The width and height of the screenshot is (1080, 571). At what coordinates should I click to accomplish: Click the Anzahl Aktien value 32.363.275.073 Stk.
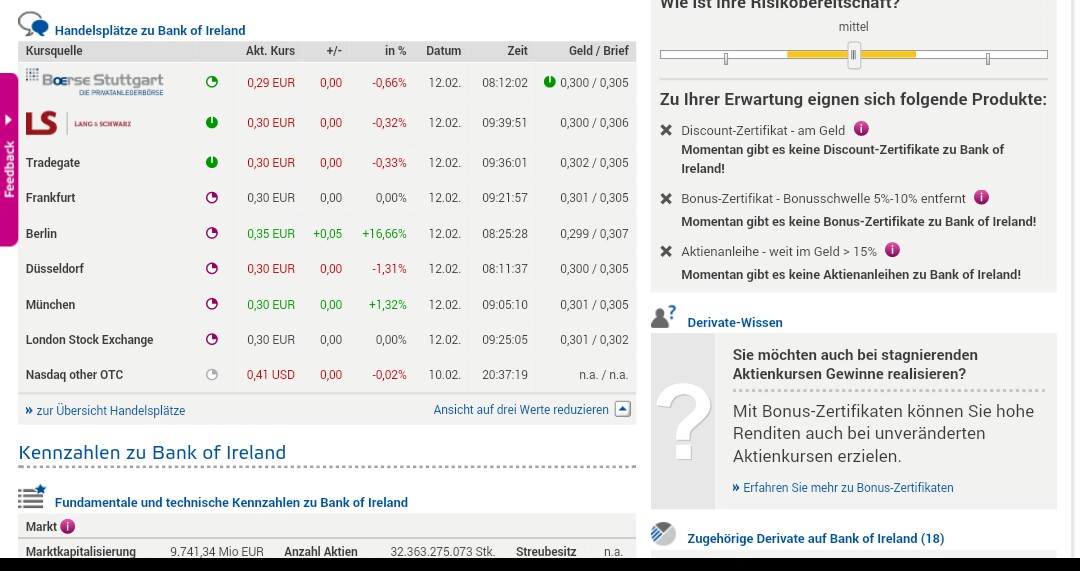pos(443,552)
